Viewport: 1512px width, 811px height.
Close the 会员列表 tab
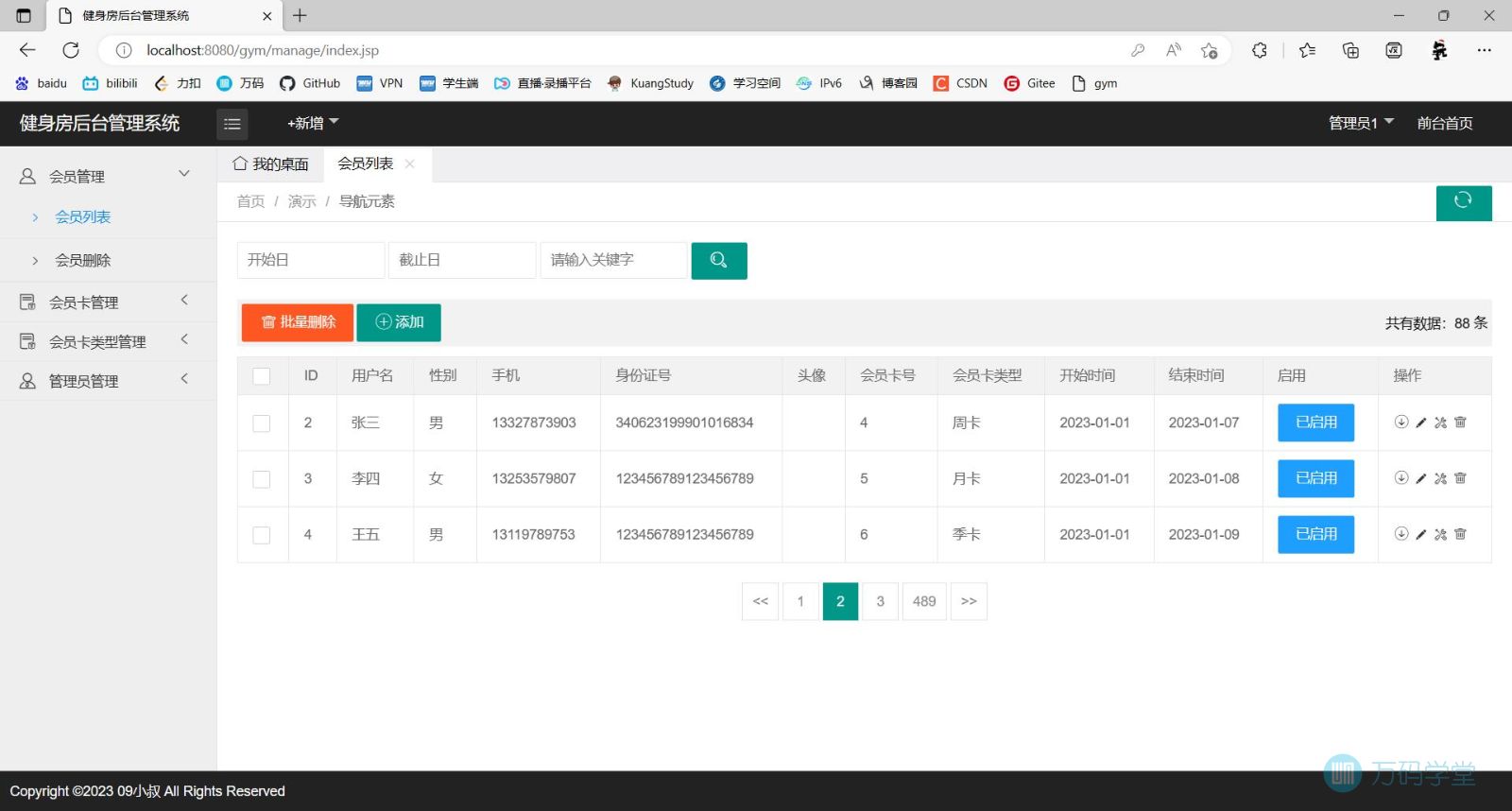(x=409, y=164)
